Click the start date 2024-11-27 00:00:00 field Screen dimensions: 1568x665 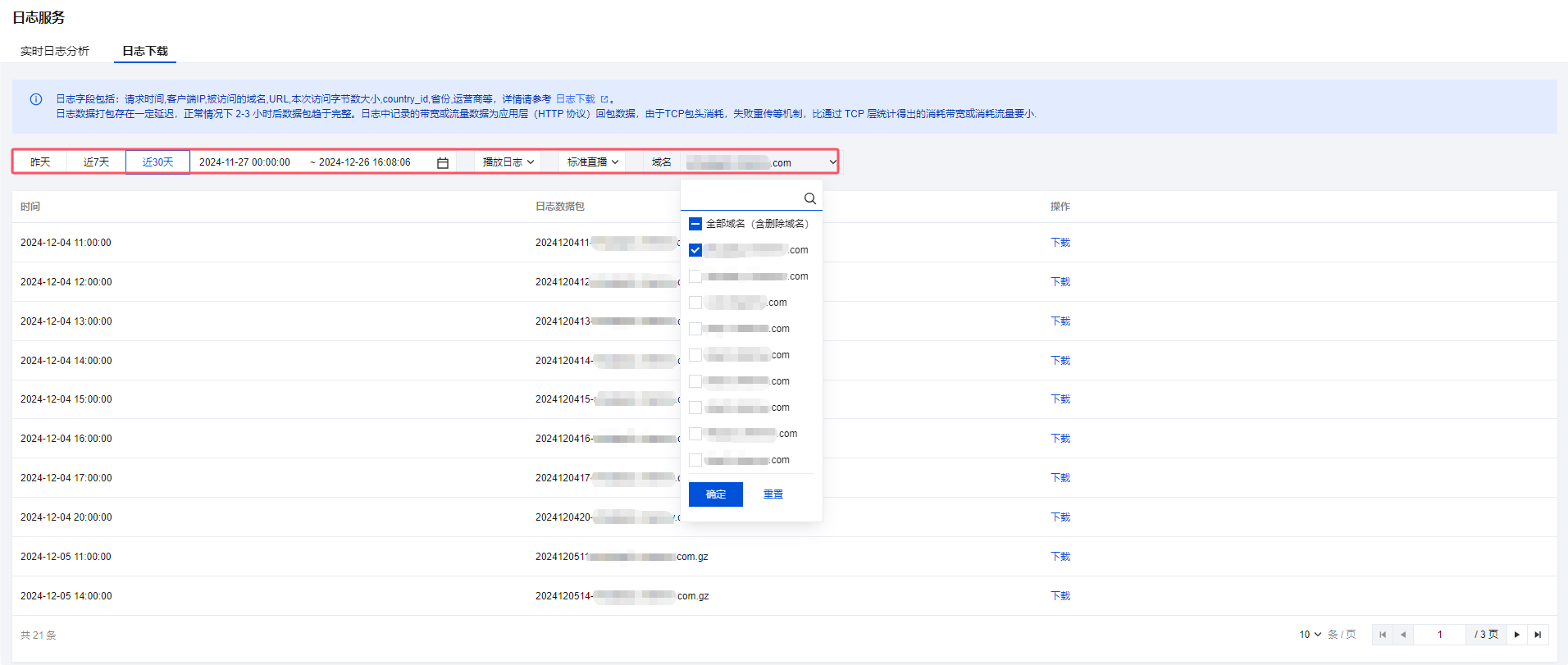click(244, 162)
